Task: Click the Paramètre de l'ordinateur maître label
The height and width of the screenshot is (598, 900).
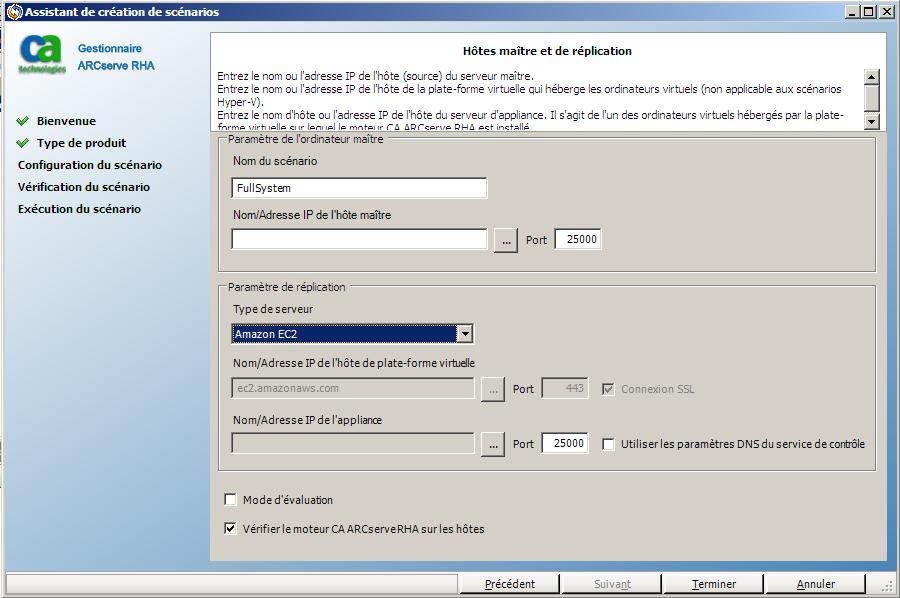Action: 305,139
